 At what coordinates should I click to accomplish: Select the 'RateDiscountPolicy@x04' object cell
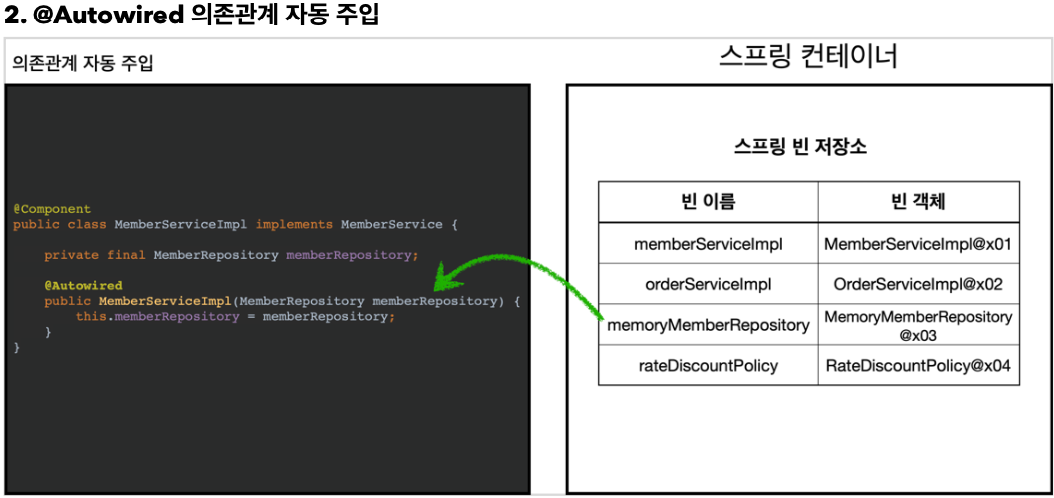(x=919, y=366)
